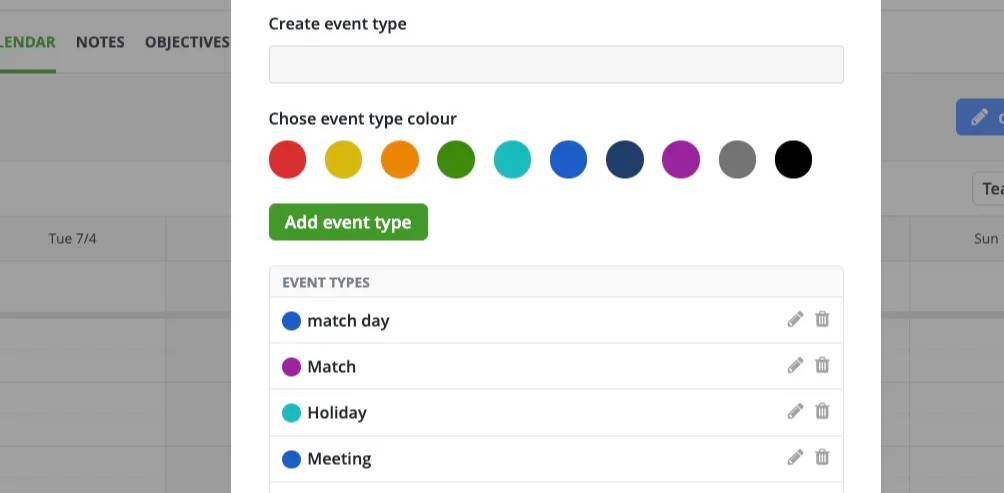
Task: Choose the yellow event colour
Action: 343,159
